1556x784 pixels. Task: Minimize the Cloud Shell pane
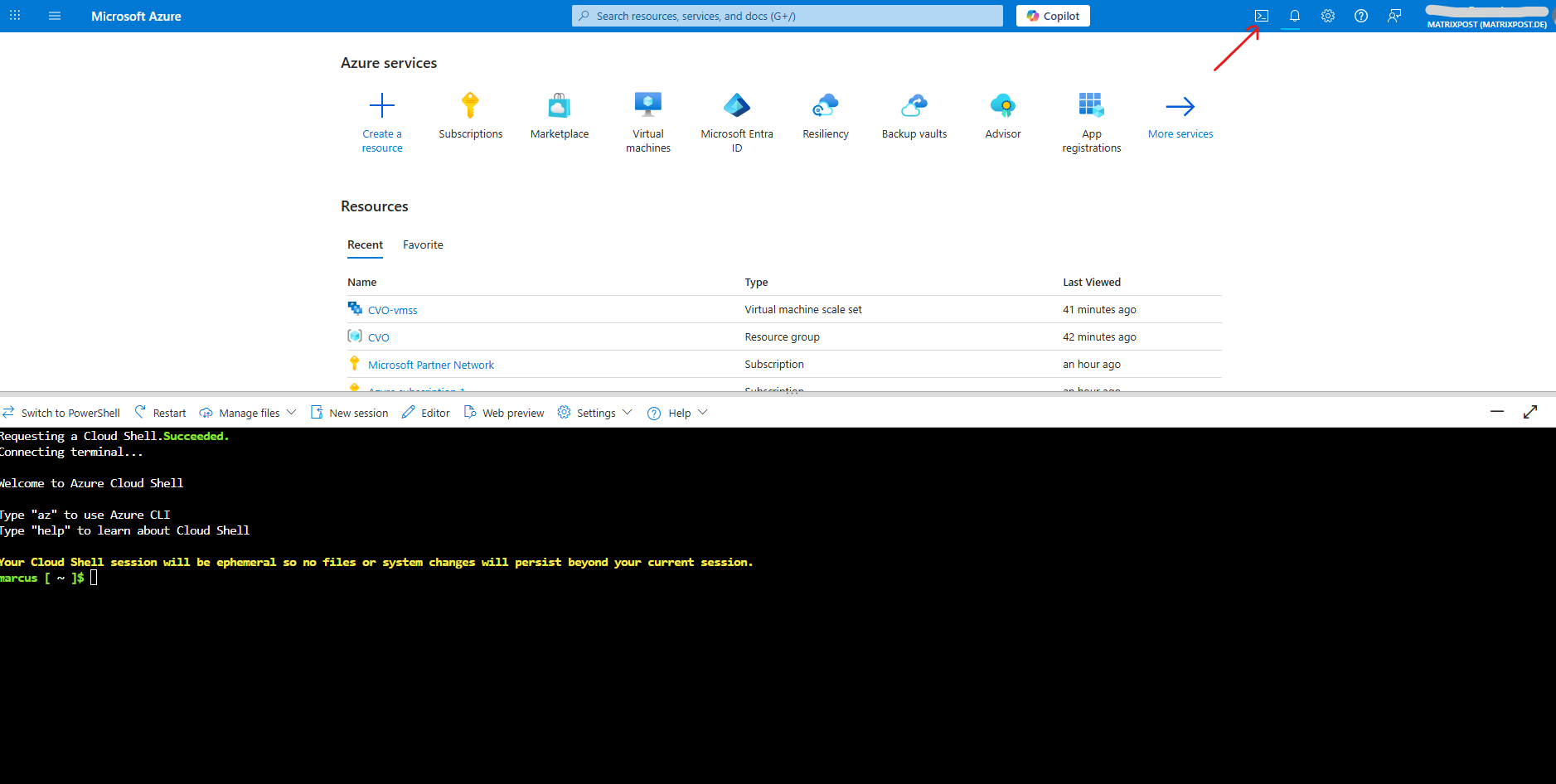point(1497,412)
